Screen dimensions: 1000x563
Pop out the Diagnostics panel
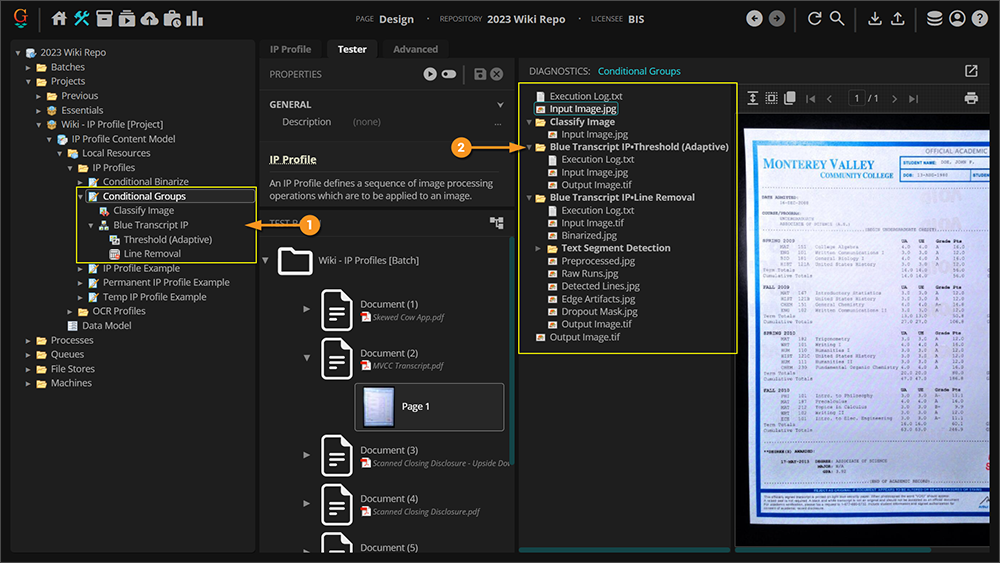tap(970, 71)
